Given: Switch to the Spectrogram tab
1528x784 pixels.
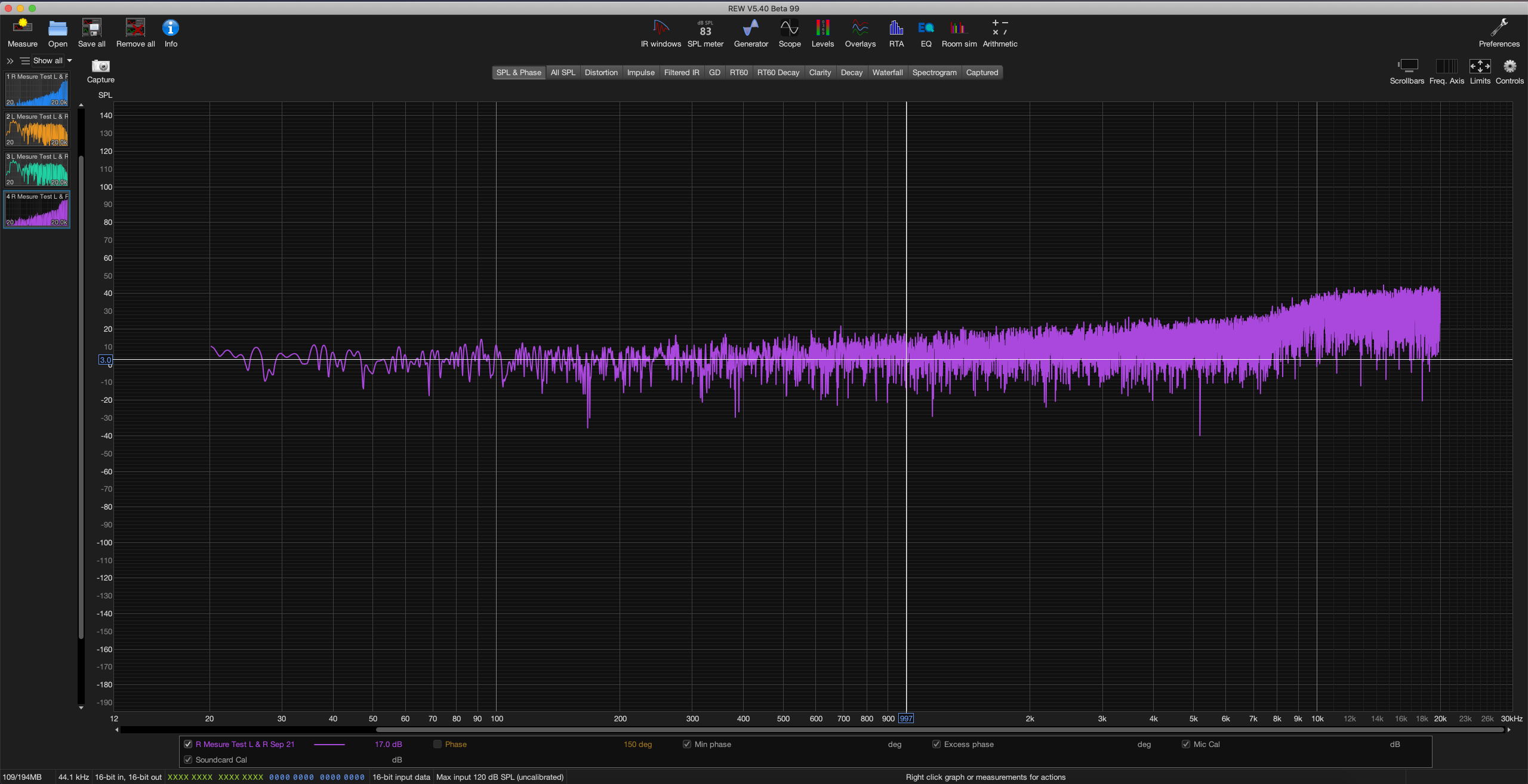Looking at the screenshot, I should pos(934,72).
